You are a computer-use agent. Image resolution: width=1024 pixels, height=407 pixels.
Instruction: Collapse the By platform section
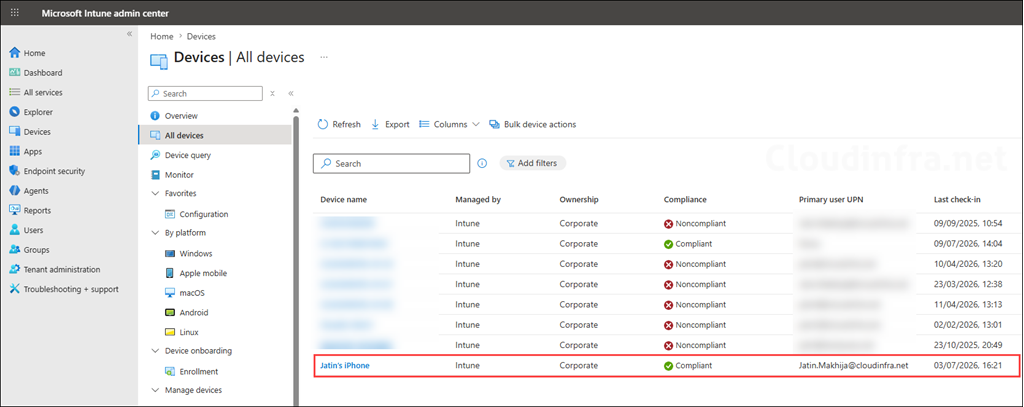pyautogui.click(x=155, y=233)
